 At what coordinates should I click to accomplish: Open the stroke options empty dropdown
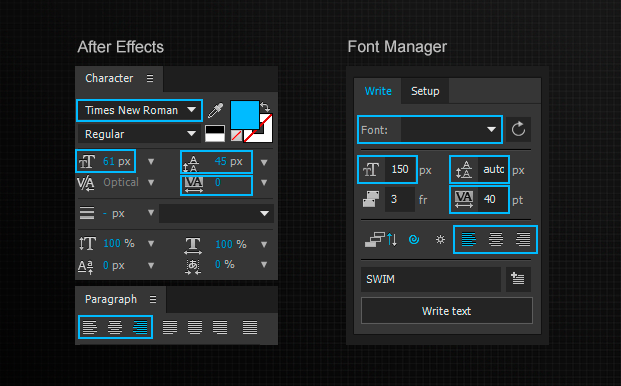(x=216, y=213)
